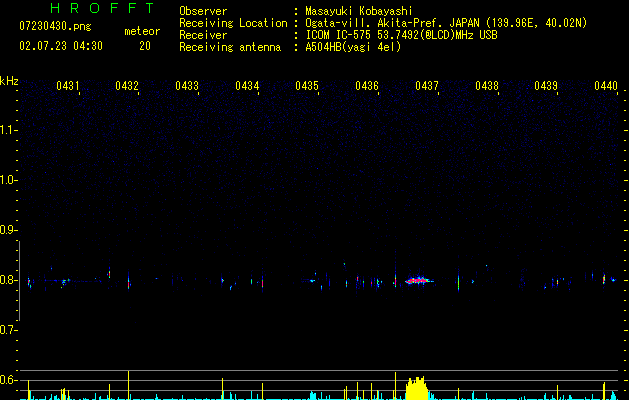Click the file name 07230430.png
The image size is (629, 400).
click(x=55, y=26)
